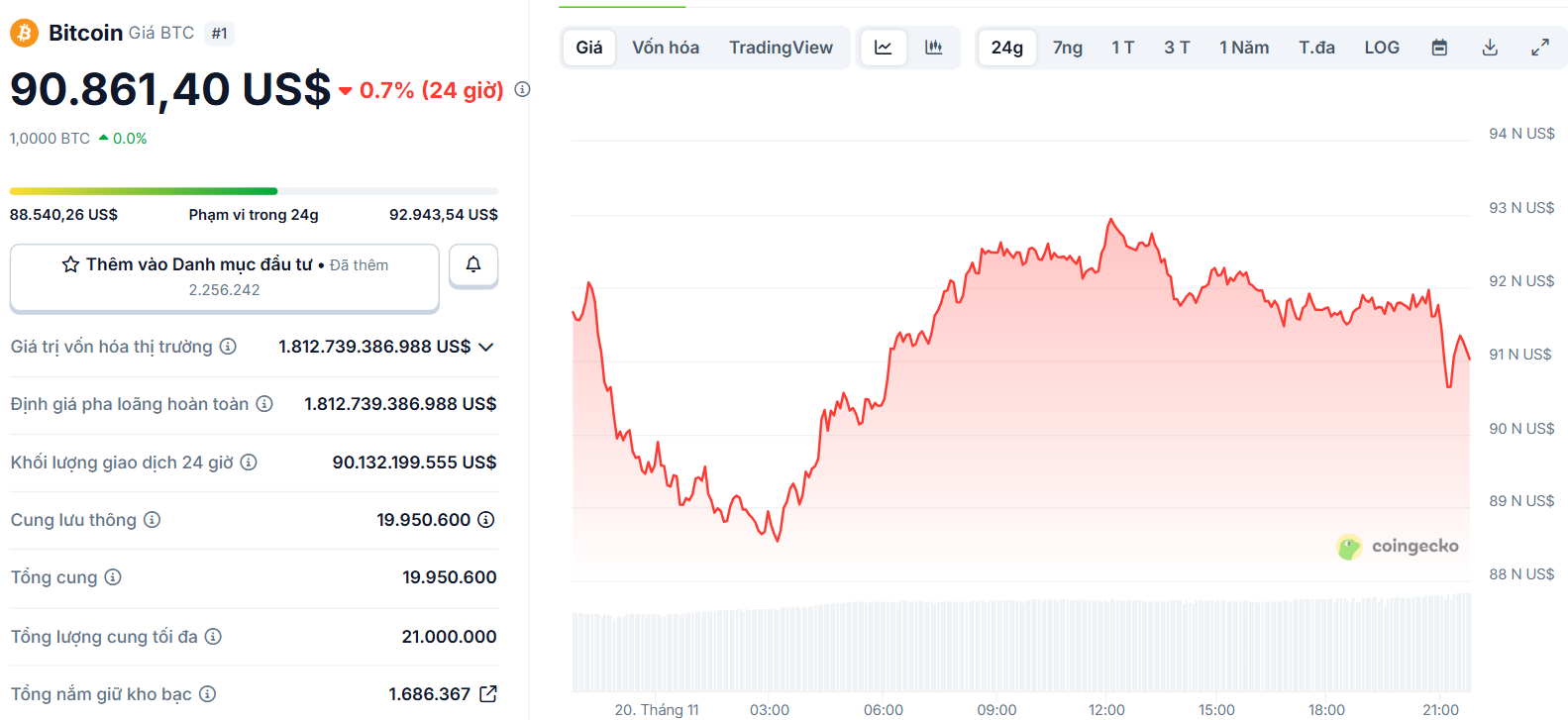Click the 24-hour price range progress bar
1568x720 pixels.
[x=254, y=191]
